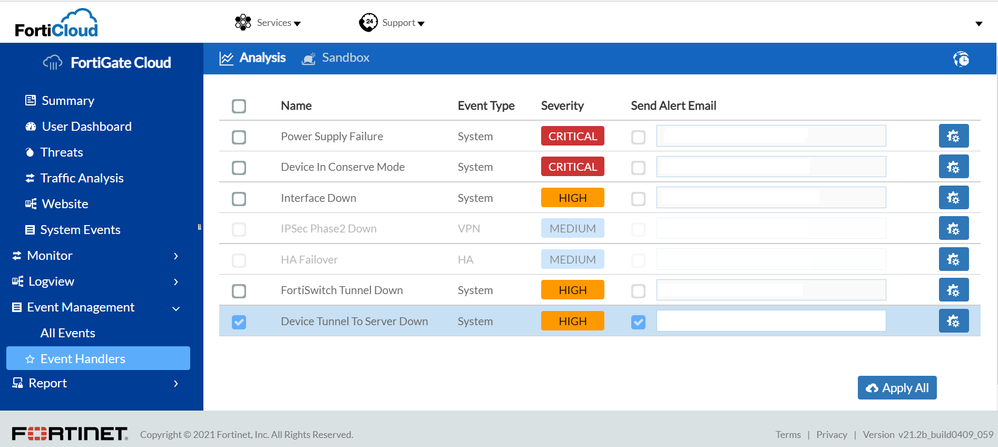Image resolution: width=998 pixels, height=447 pixels.
Task: Open settings gear for Power Supply Failure
Action: [953, 136]
